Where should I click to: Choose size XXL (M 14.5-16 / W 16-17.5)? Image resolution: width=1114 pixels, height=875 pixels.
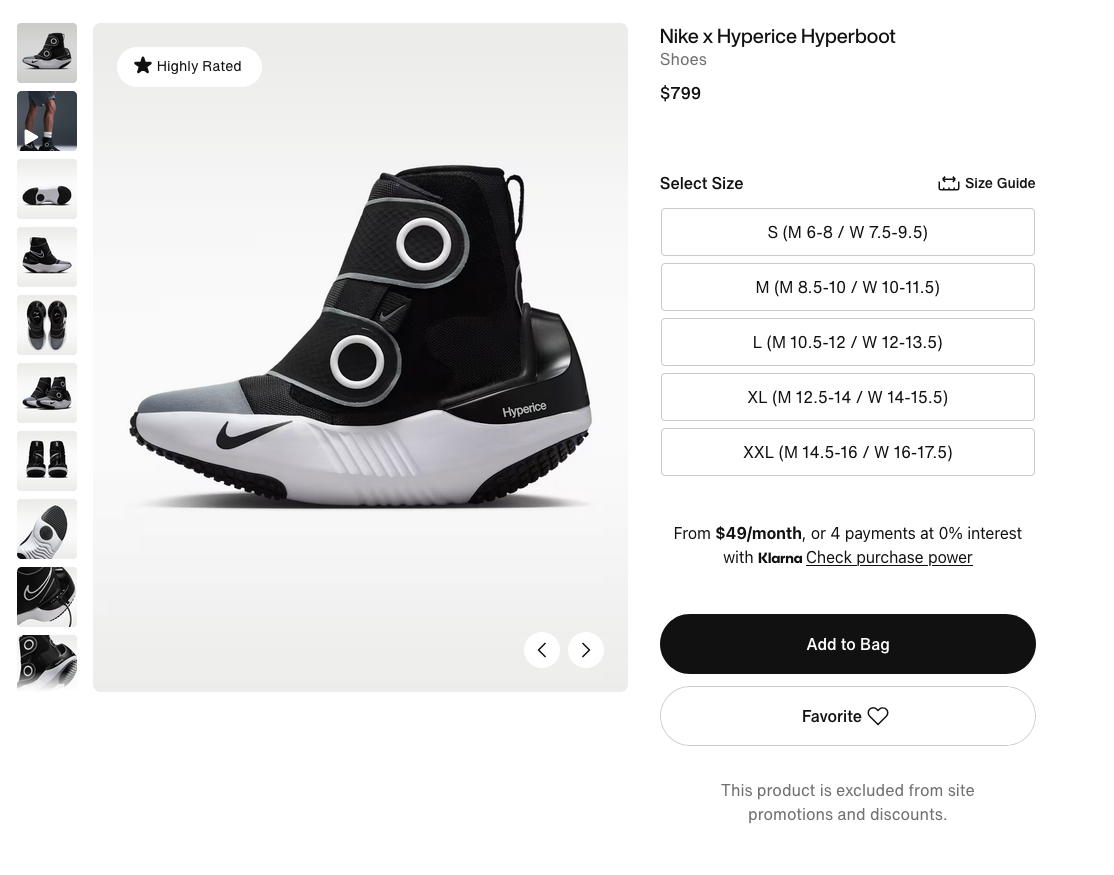[847, 452]
